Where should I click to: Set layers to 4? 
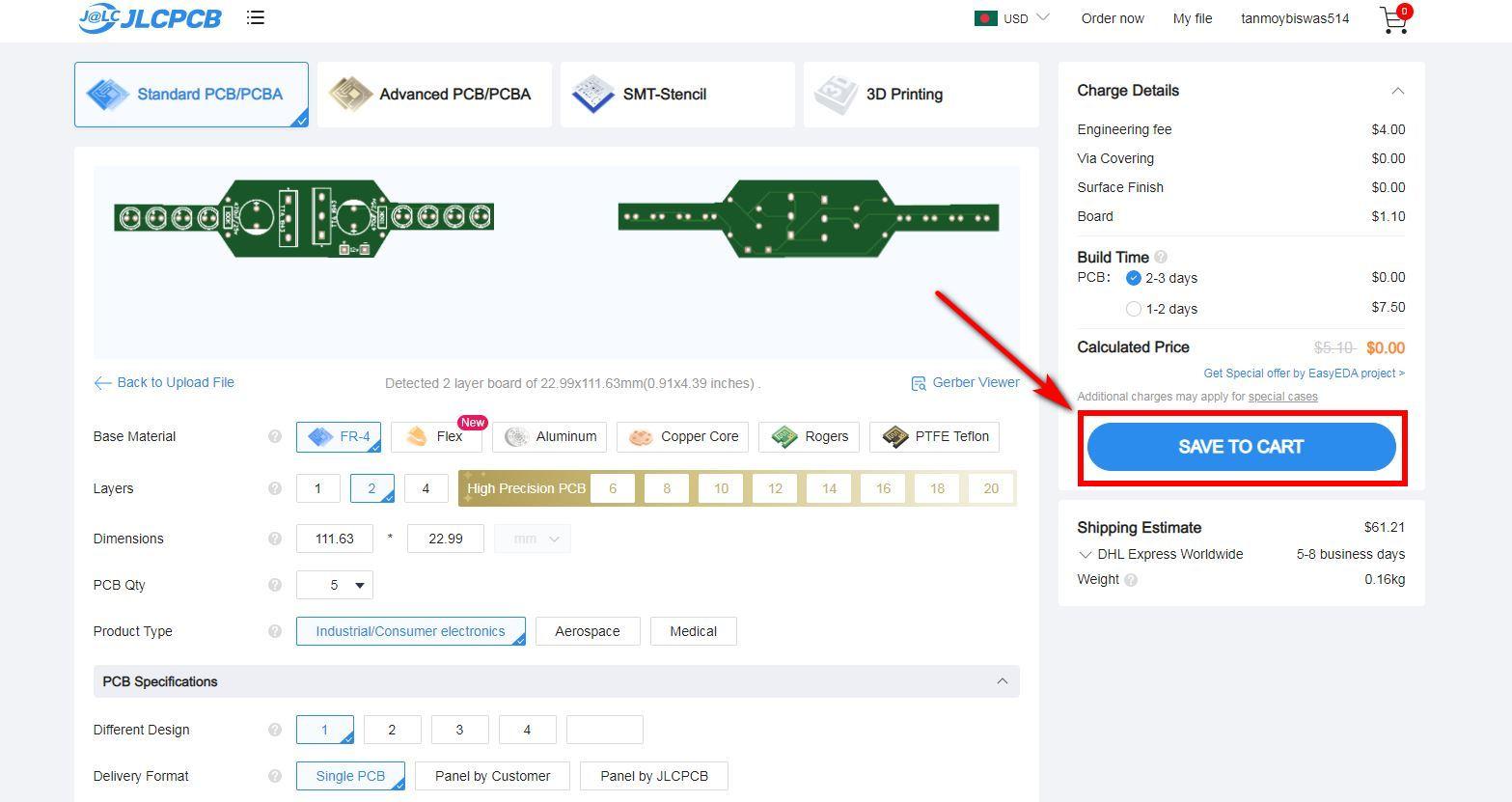pyautogui.click(x=426, y=488)
